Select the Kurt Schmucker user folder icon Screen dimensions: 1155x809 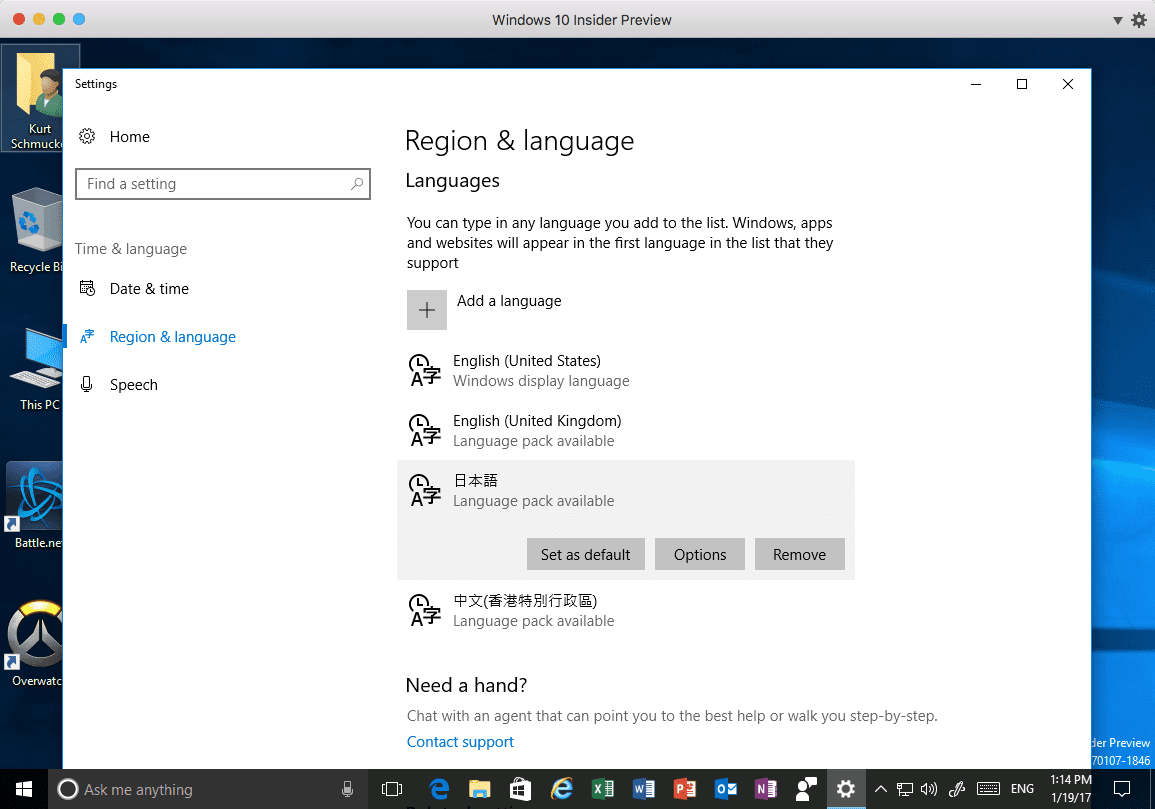point(34,98)
